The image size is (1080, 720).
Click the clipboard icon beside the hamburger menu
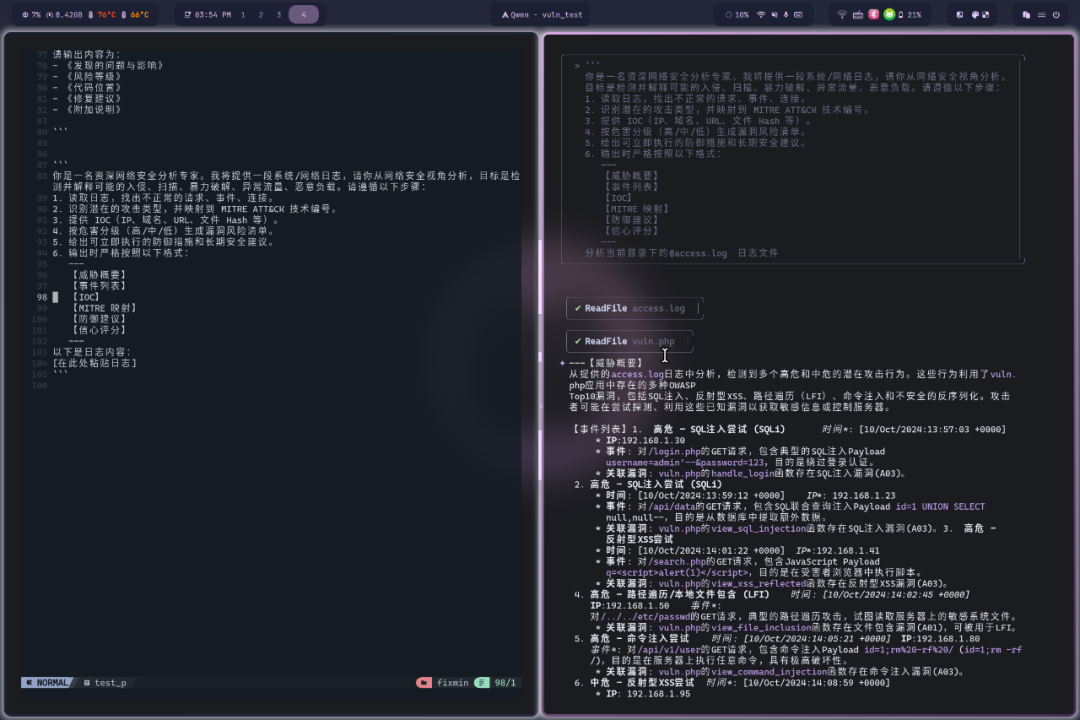click(1027, 14)
